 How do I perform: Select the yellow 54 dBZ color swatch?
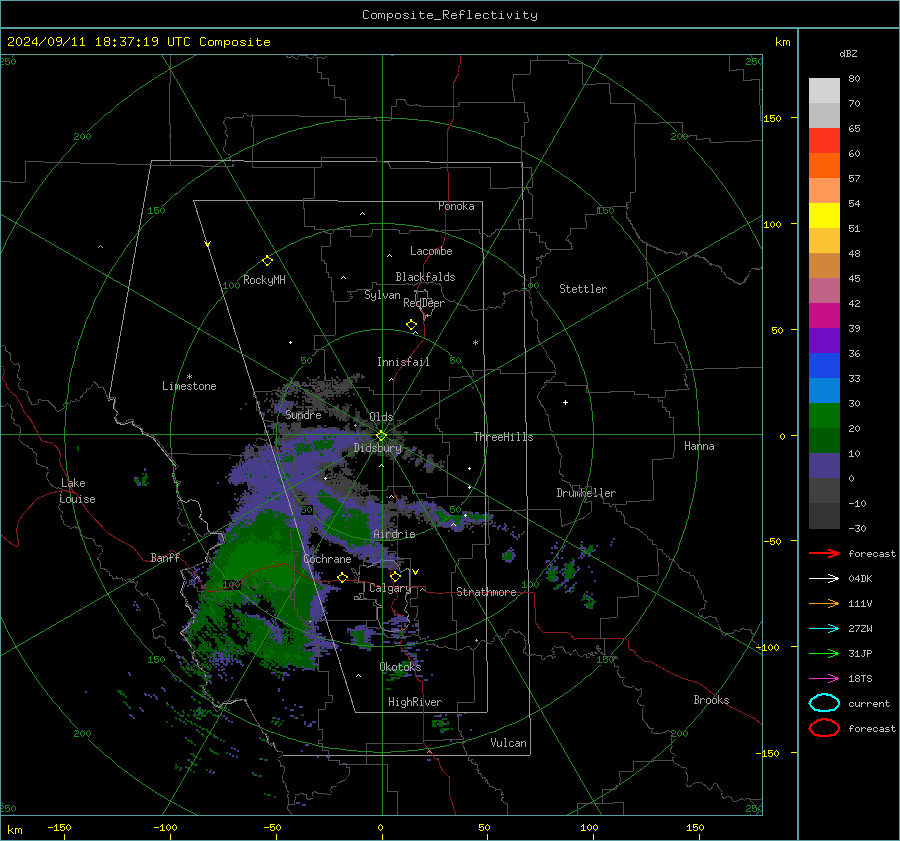[824, 216]
